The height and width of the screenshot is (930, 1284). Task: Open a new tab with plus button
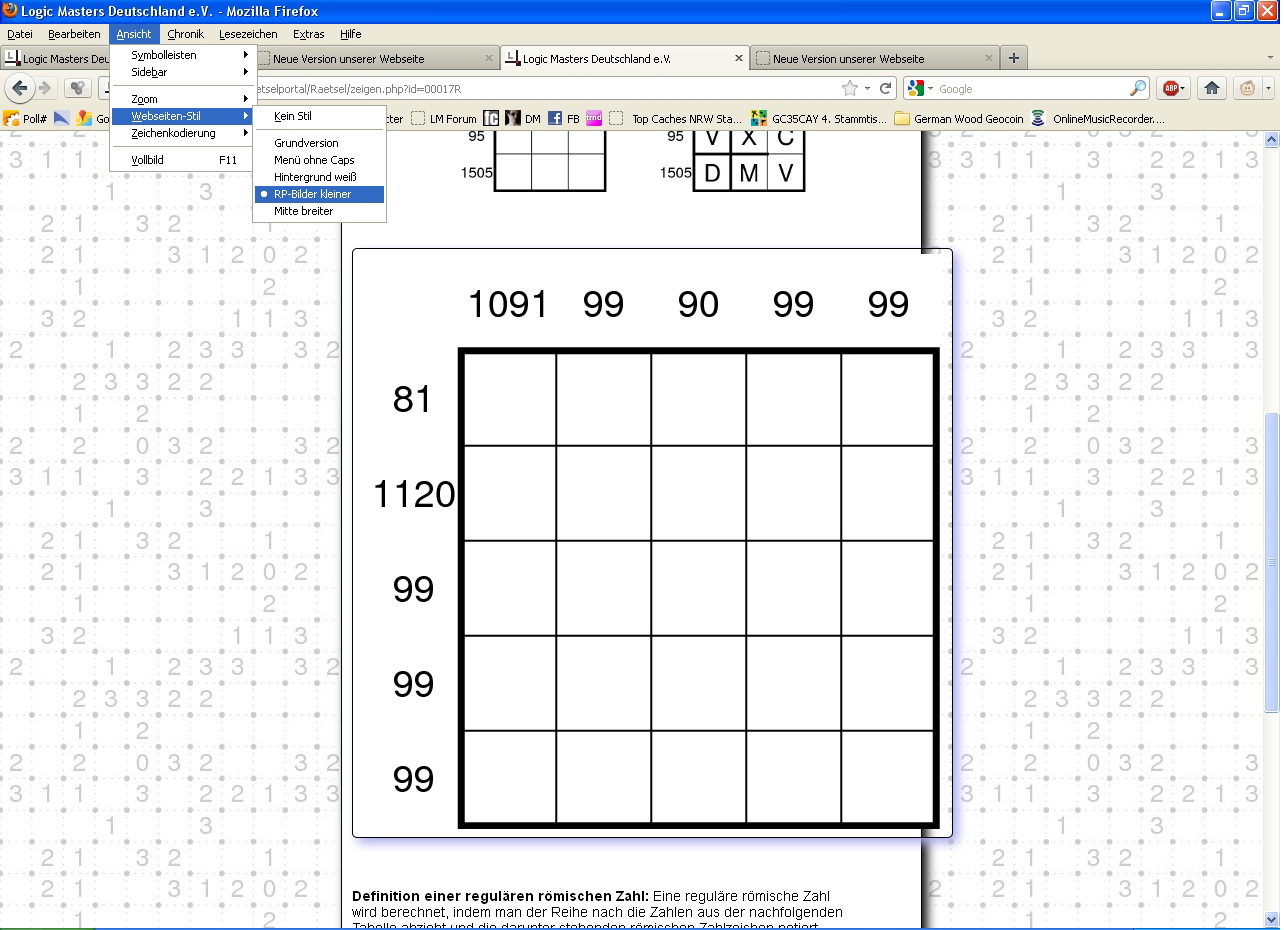point(1013,58)
